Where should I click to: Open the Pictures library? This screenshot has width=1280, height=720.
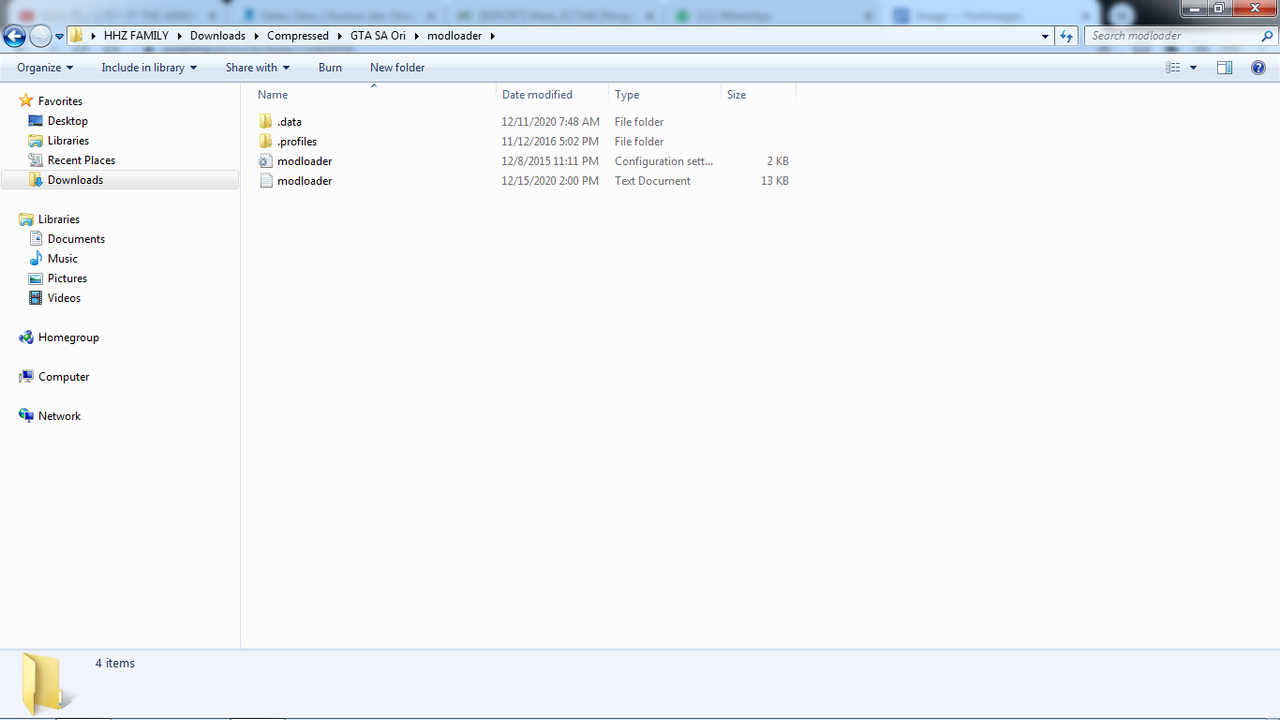tap(67, 278)
